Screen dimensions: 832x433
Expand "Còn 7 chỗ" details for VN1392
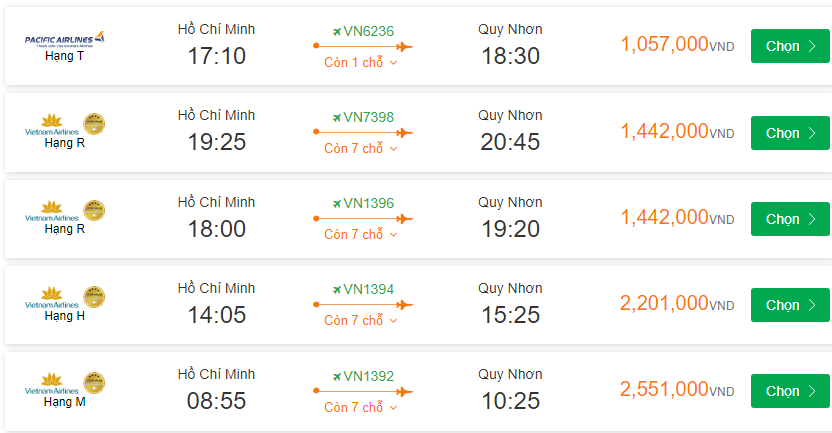click(361, 407)
